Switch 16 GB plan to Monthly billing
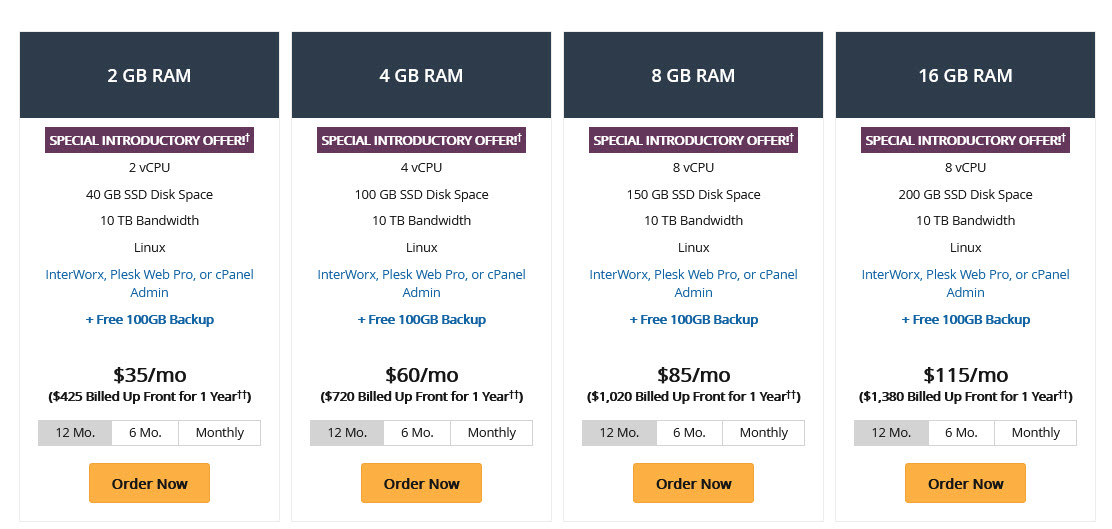The width and height of the screenshot is (1112, 529). (1035, 433)
